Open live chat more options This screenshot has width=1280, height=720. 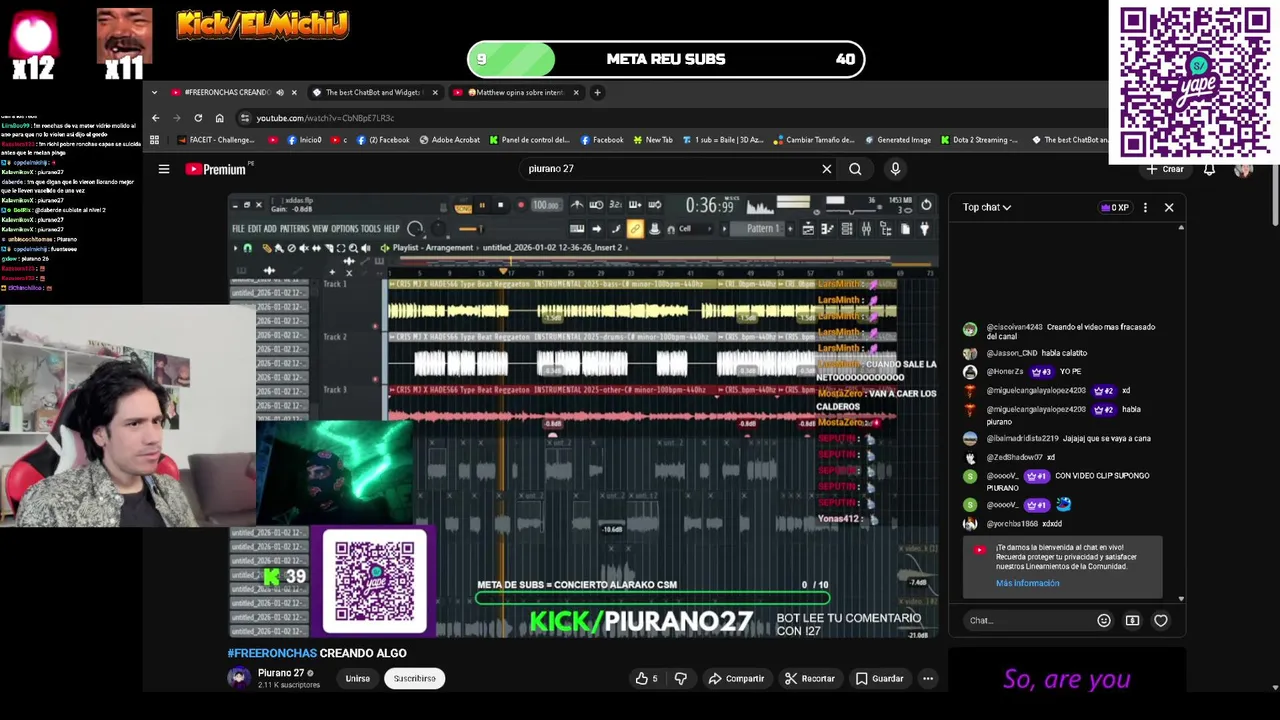click(x=1145, y=207)
